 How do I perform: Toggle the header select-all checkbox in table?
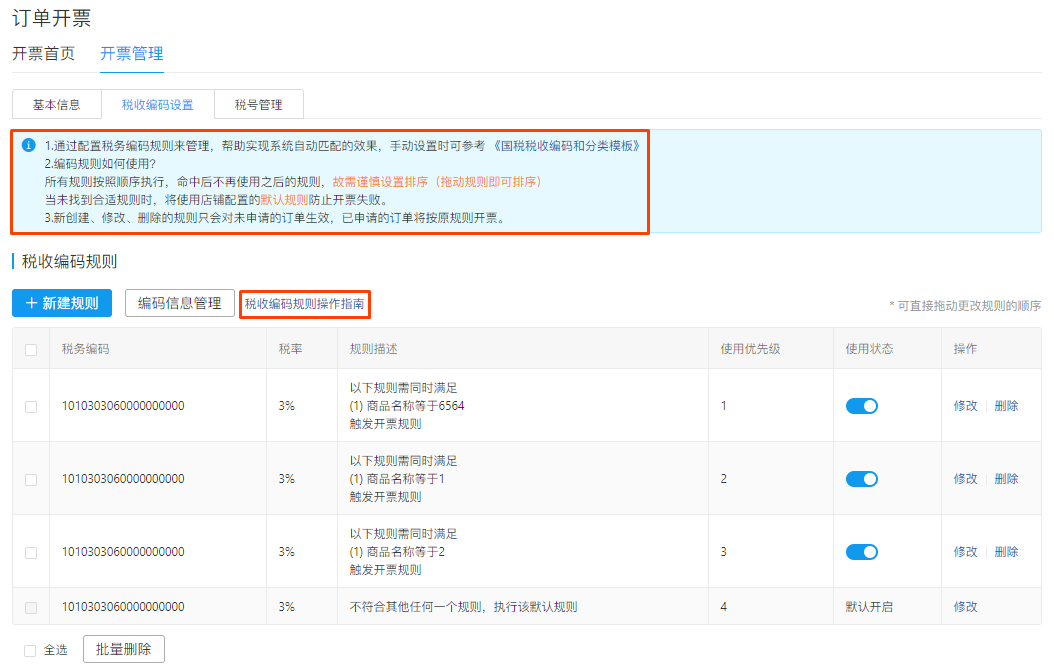pos(31,349)
